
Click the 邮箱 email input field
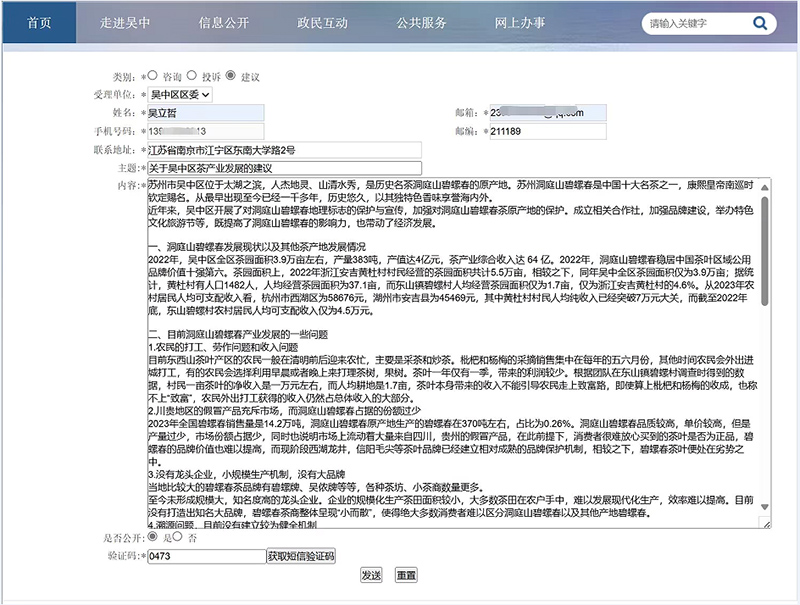click(x=548, y=113)
